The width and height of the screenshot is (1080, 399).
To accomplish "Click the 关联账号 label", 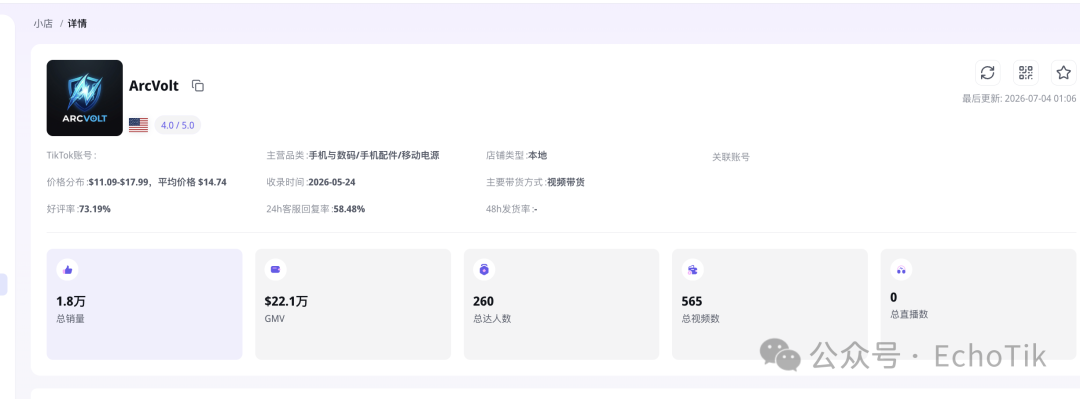I will point(731,157).
